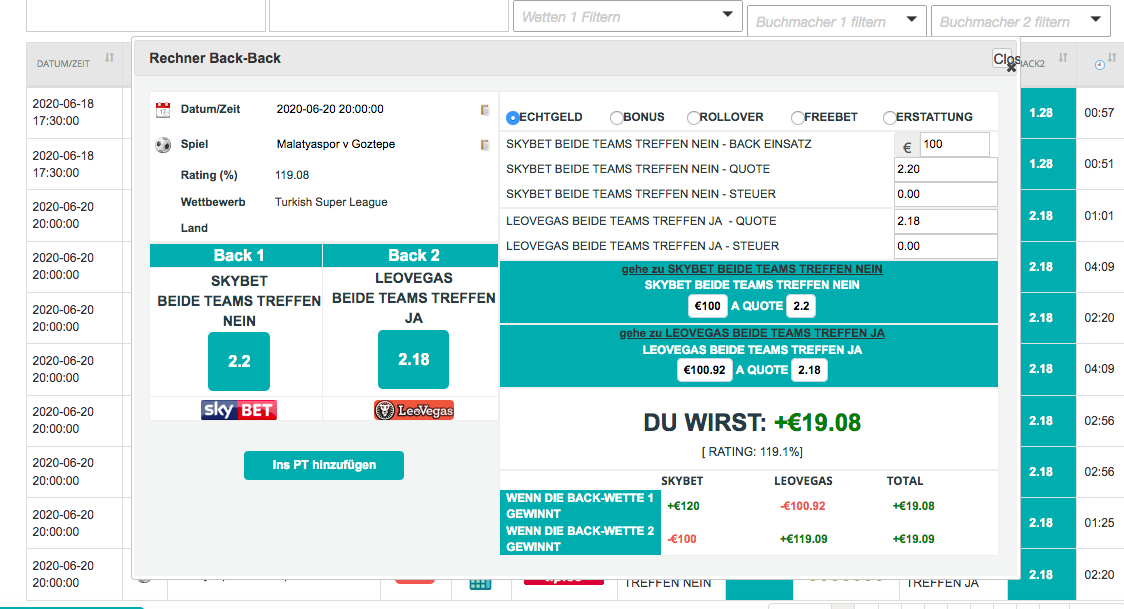The image size is (1124, 609).
Task: Click the €100 stake box for Skybet
Action: point(708,306)
